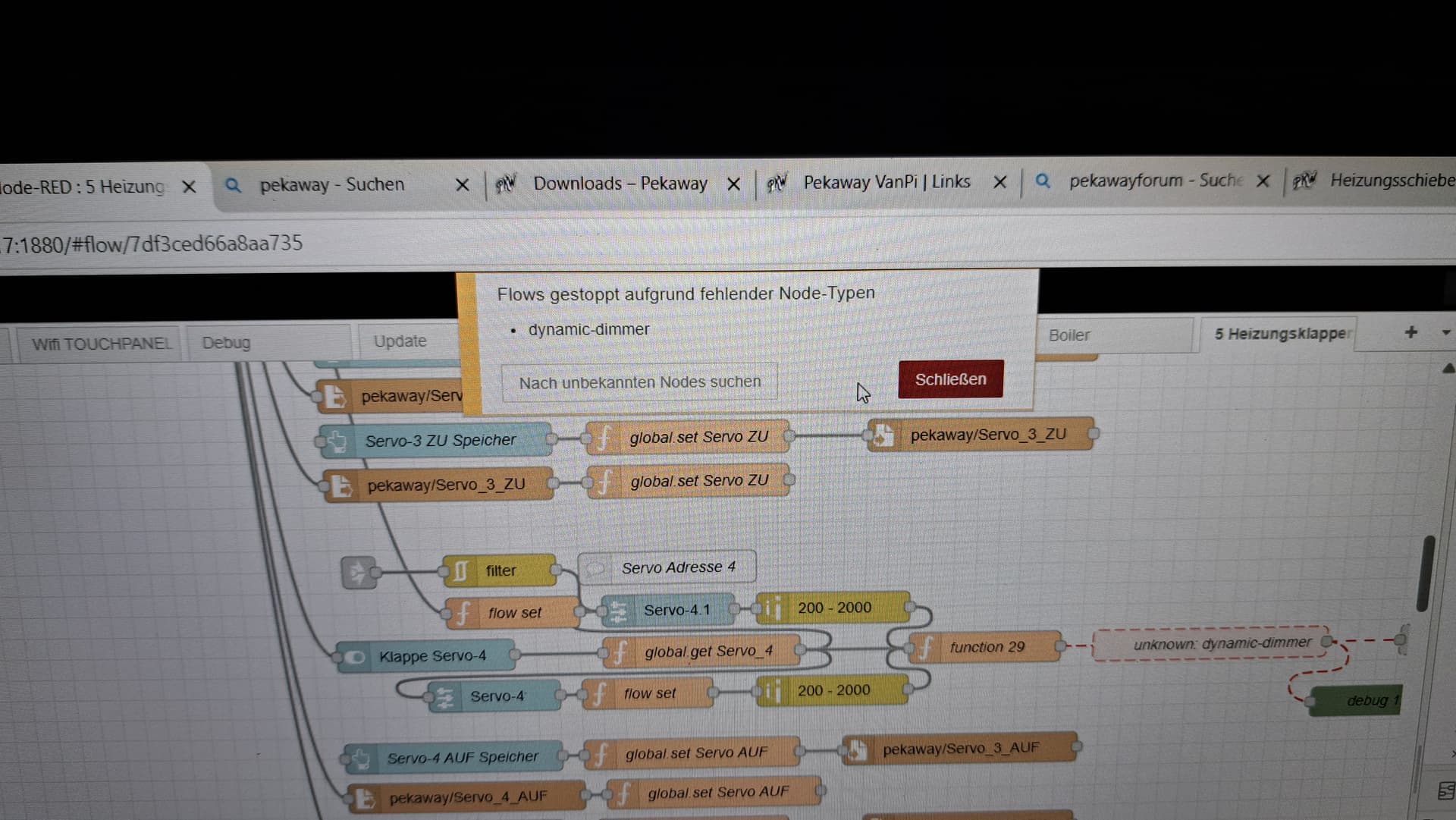Switch to the Boiler flow tab
Image resolution: width=1456 pixels, height=820 pixels.
coord(1069,335)
